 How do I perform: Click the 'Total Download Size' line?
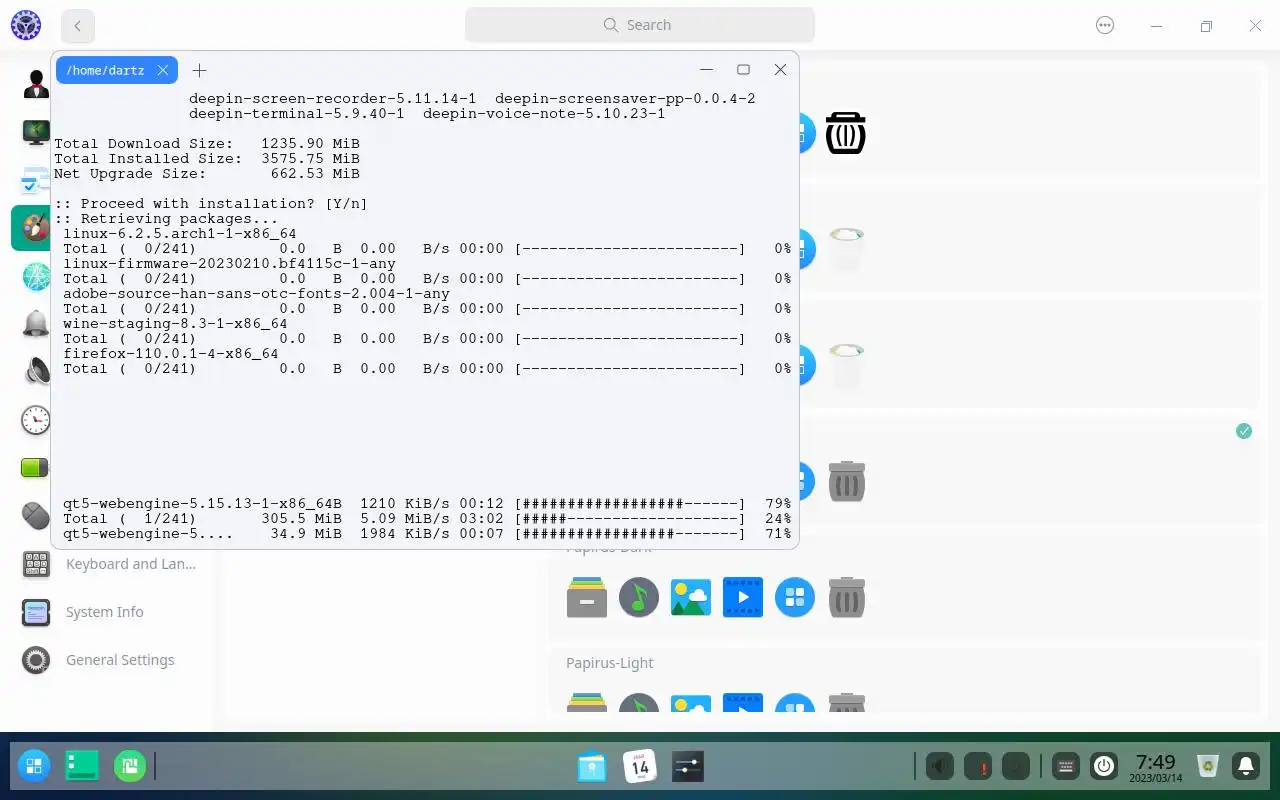pyautogui.click(x=207, y=144)
